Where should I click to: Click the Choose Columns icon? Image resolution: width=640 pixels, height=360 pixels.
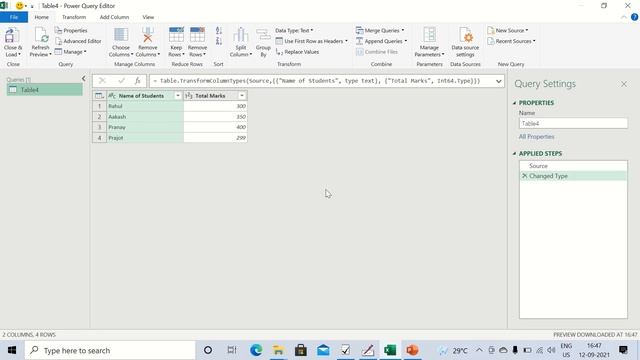click(121, 35)
